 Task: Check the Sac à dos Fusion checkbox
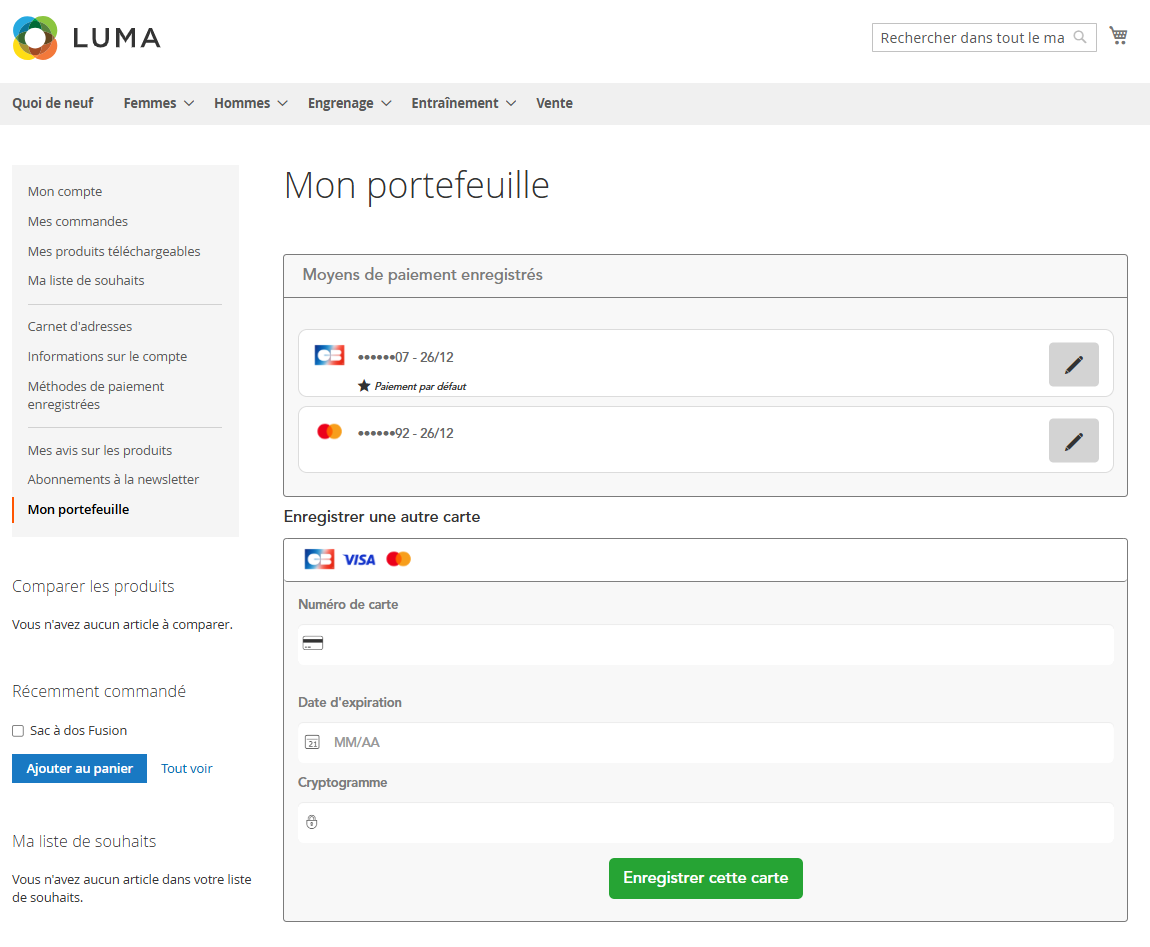pyautogui.click(x=18, y=731)
